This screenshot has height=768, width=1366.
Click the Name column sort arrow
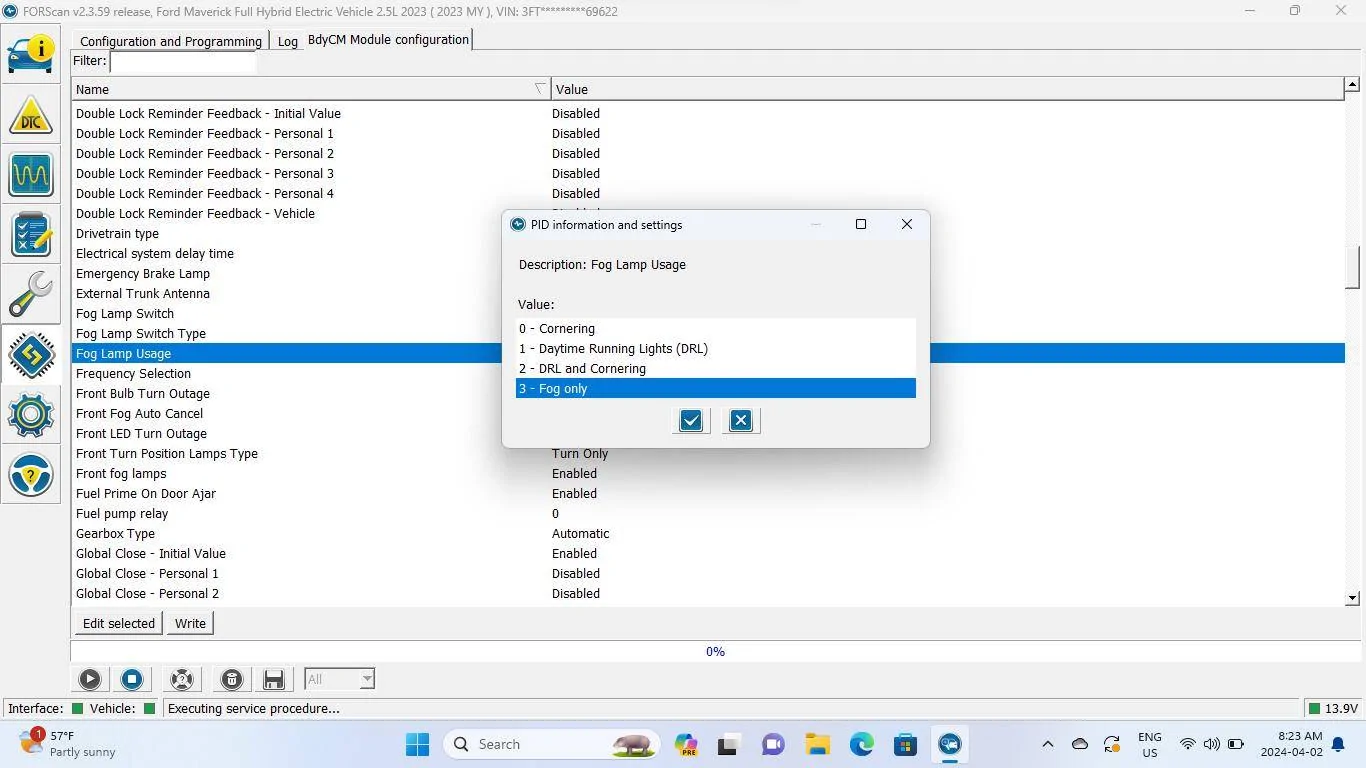tap(540, 89)
